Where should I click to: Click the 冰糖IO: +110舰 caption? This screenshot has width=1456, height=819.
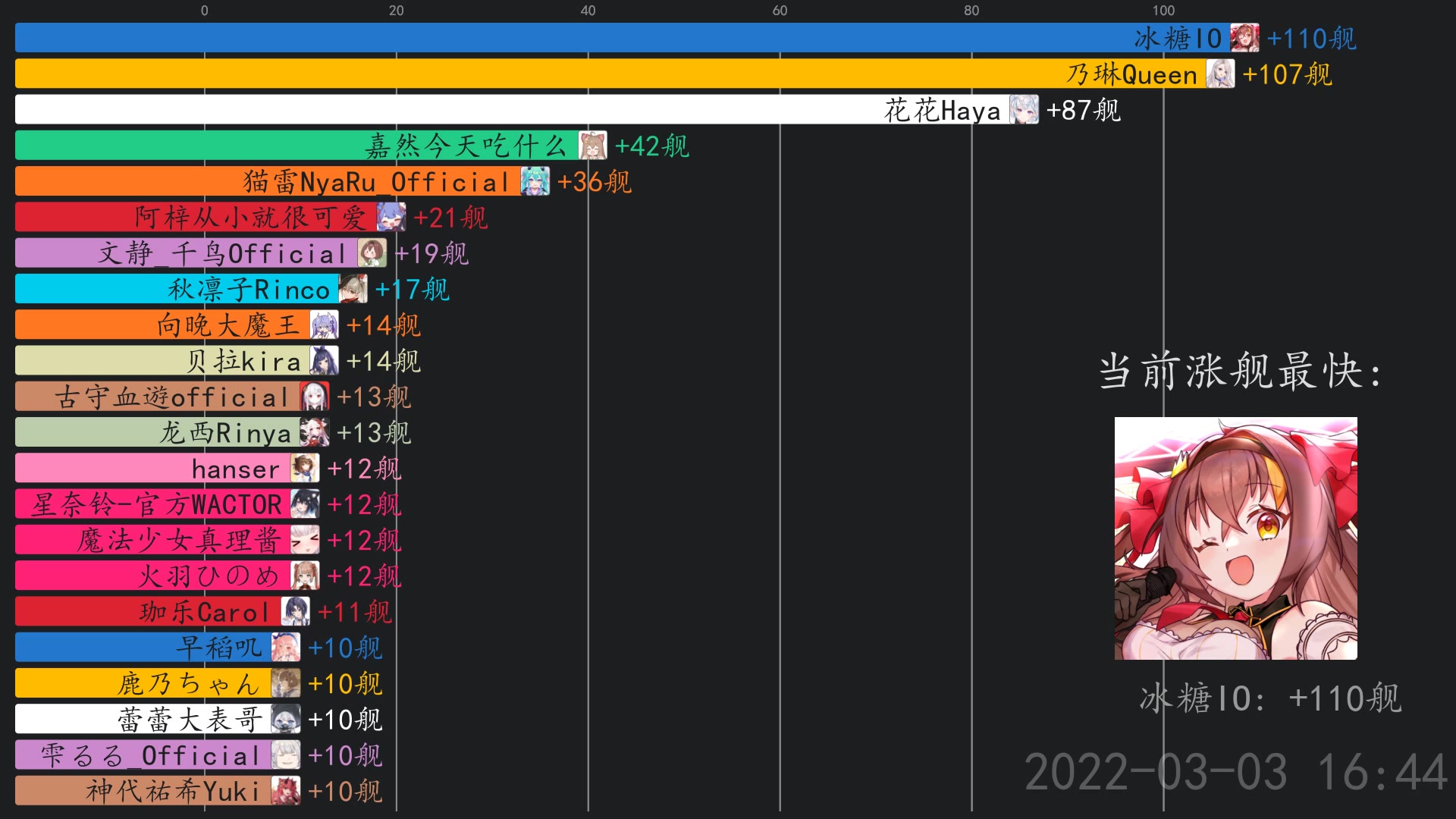click(1270, 698)
